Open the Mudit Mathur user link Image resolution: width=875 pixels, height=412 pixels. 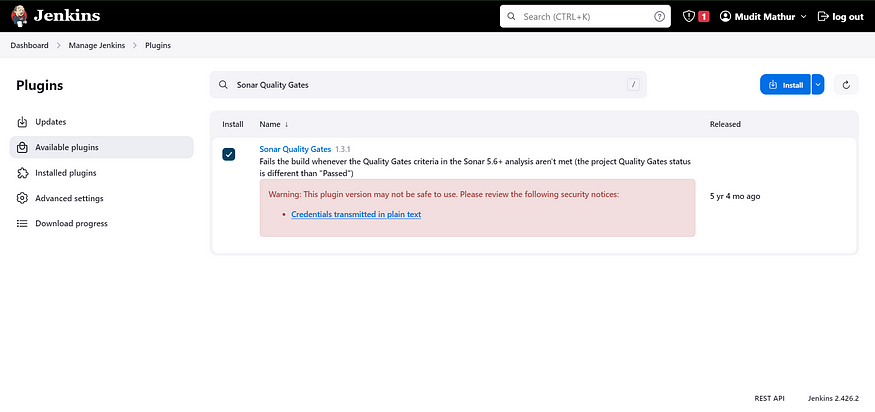(766, 17)
